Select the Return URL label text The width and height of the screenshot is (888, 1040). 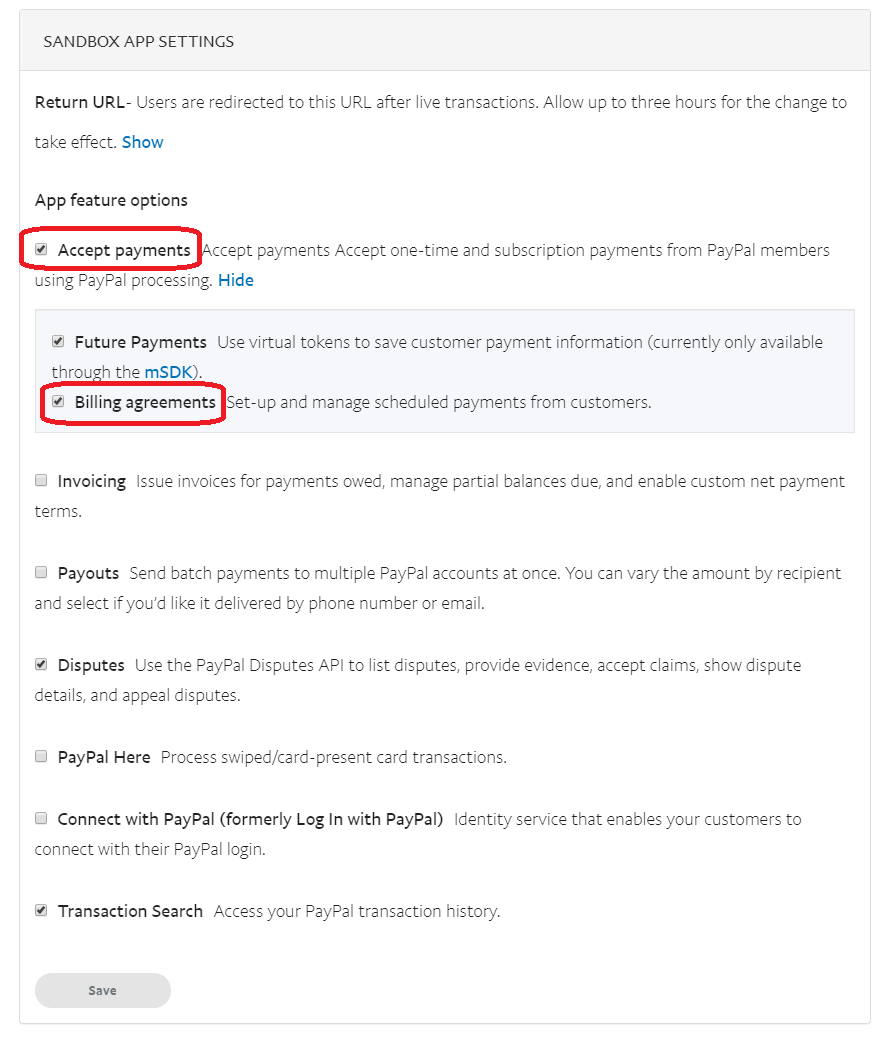73,101
